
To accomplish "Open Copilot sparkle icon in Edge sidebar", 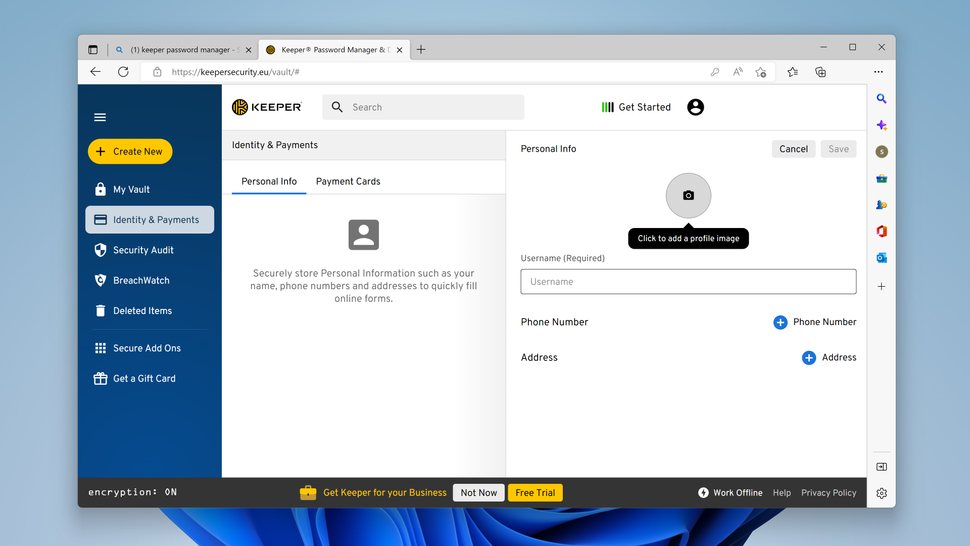I will tap(882, 125).
